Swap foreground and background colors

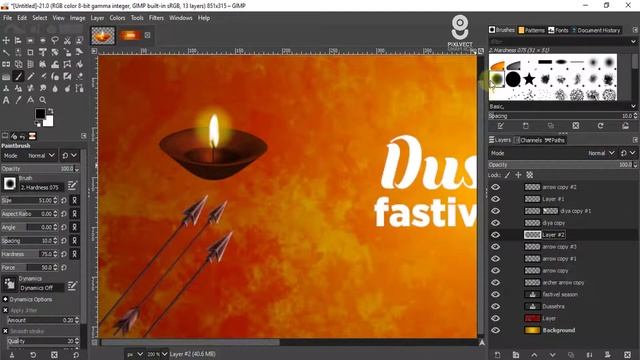pos(50,111)
